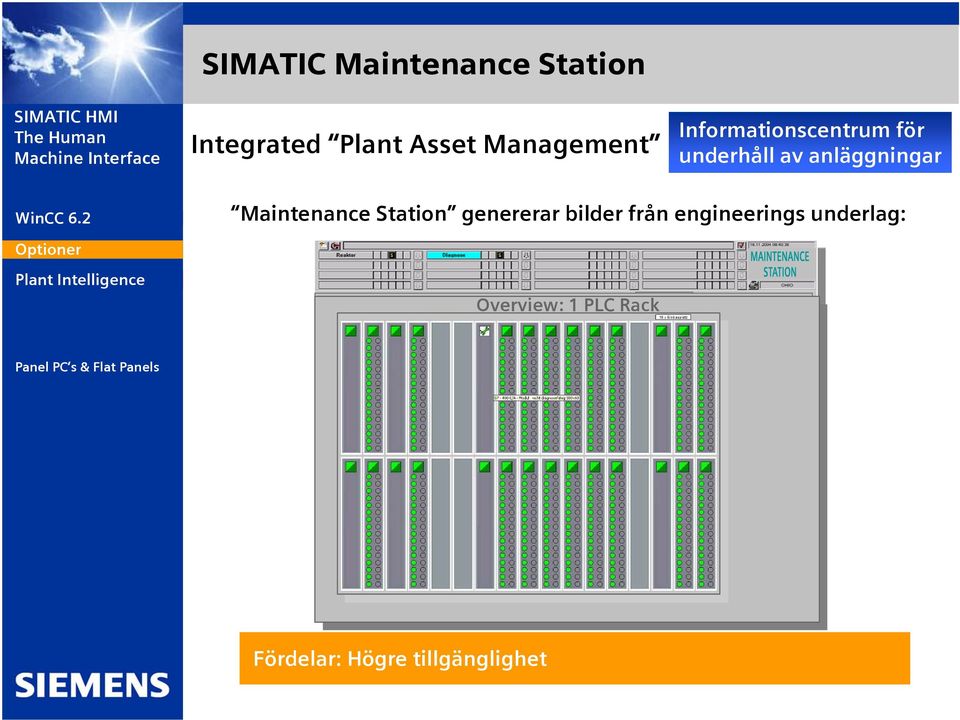Click "Integrated Plant Asset Management" heading
The width and height of the screenshot is (960, 720).
tap(426, 144)
